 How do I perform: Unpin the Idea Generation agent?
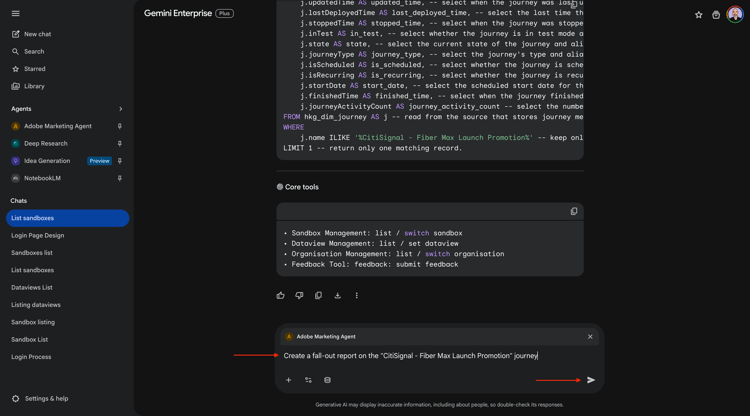pos(120,161)
